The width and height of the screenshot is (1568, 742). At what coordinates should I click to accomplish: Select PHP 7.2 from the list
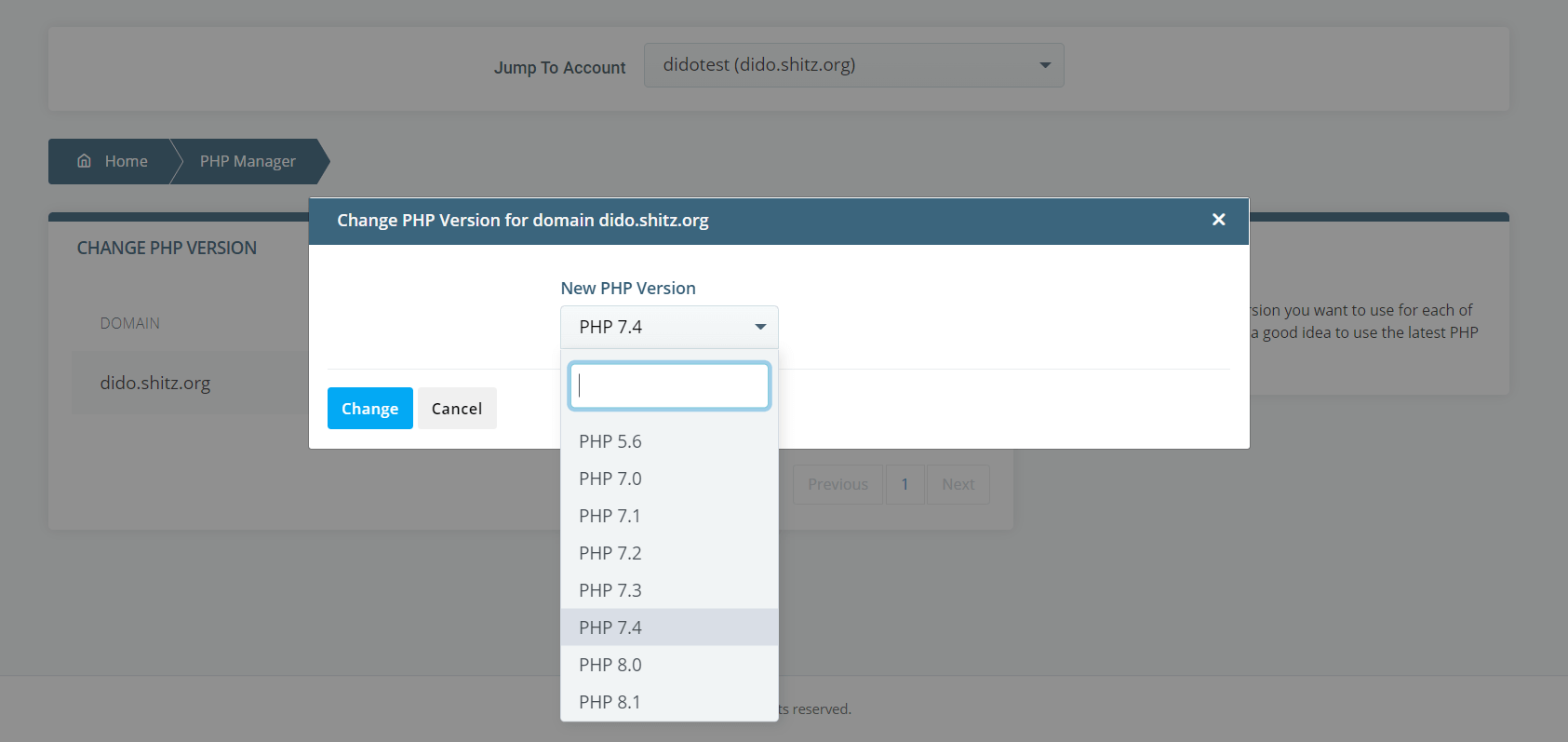[669, 553]
